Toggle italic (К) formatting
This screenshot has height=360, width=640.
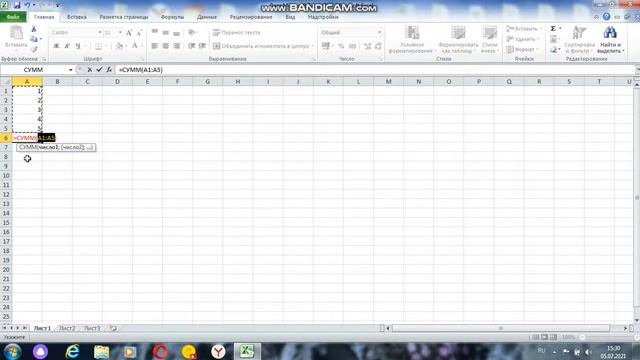(x=67, y=46)
